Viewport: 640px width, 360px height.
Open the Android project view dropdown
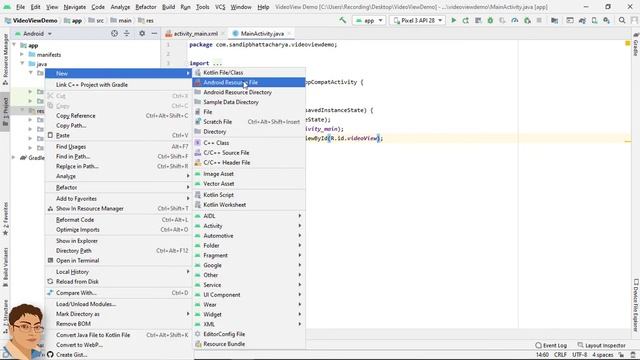point(33,33)
